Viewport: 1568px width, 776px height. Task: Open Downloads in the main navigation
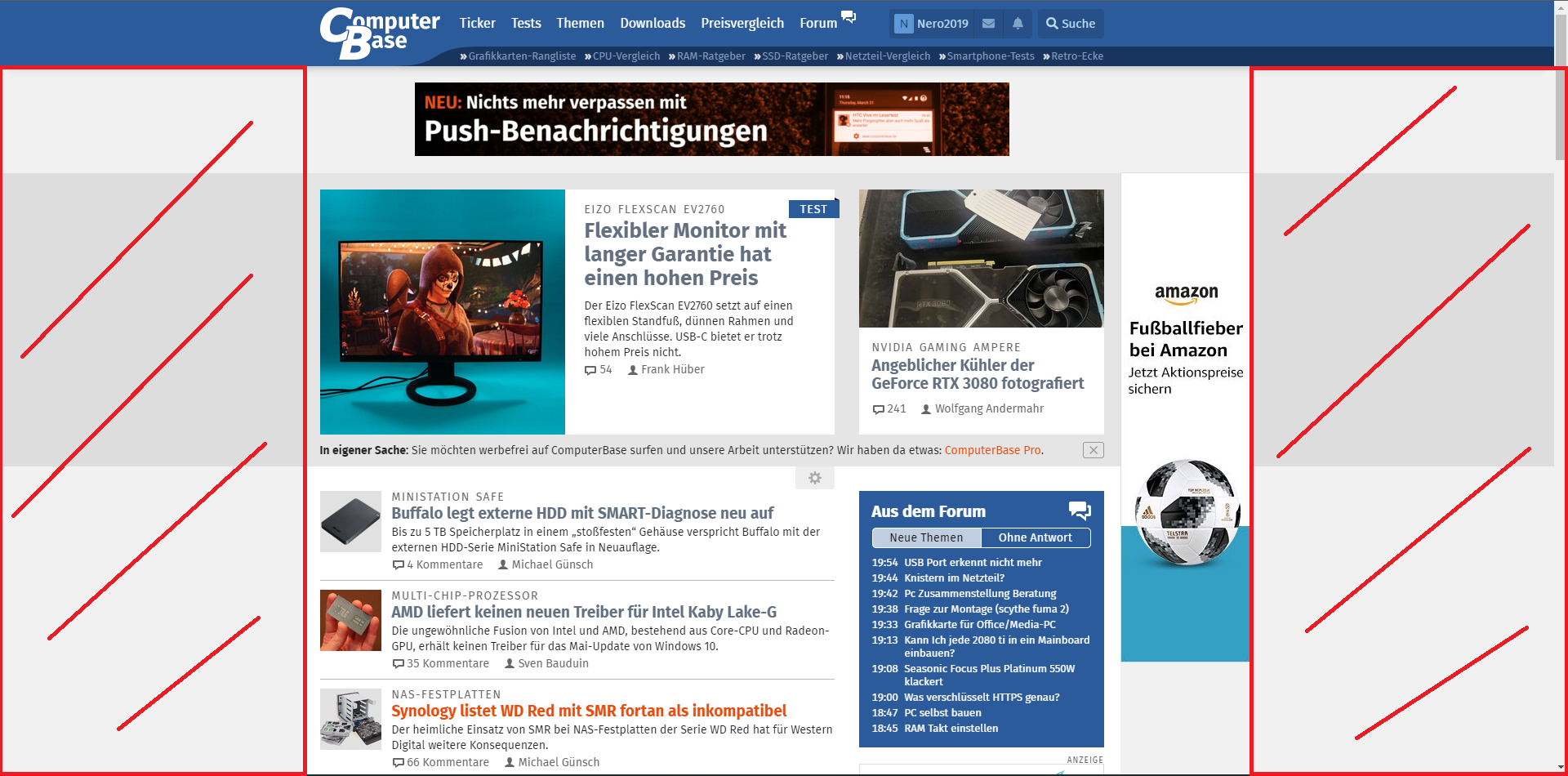tap(653, 23)
